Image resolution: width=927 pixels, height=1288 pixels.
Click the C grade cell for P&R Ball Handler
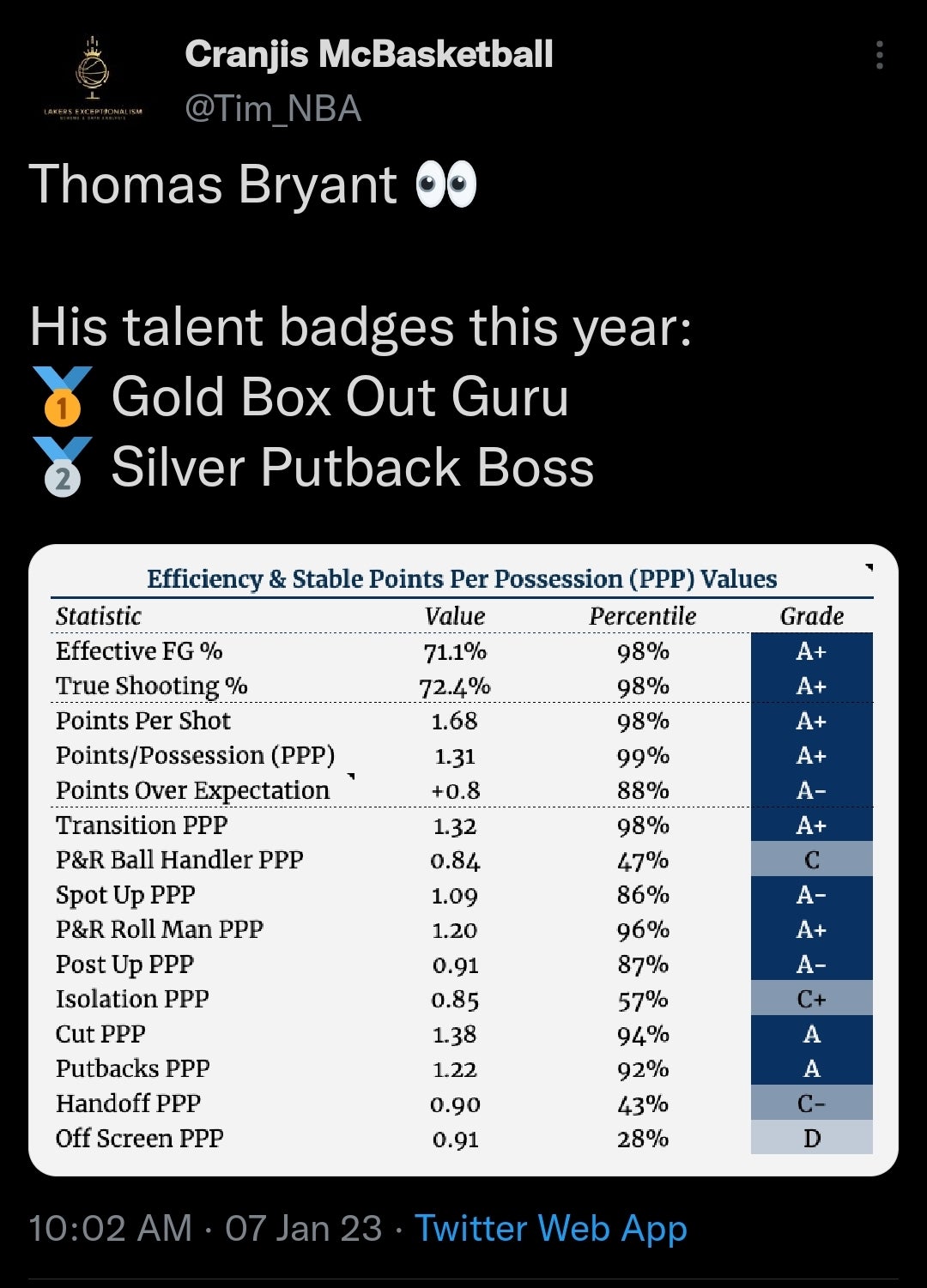(x=811, y=860)
